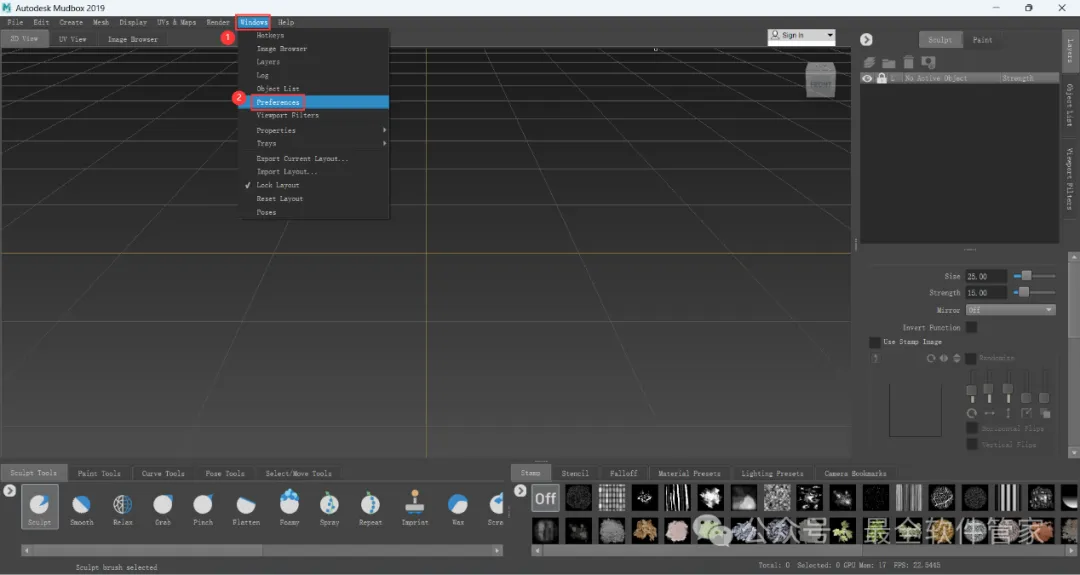Screen dimensions: 1080x575
Task: Switch to the Material Presets tab
Action: point(689,473)
